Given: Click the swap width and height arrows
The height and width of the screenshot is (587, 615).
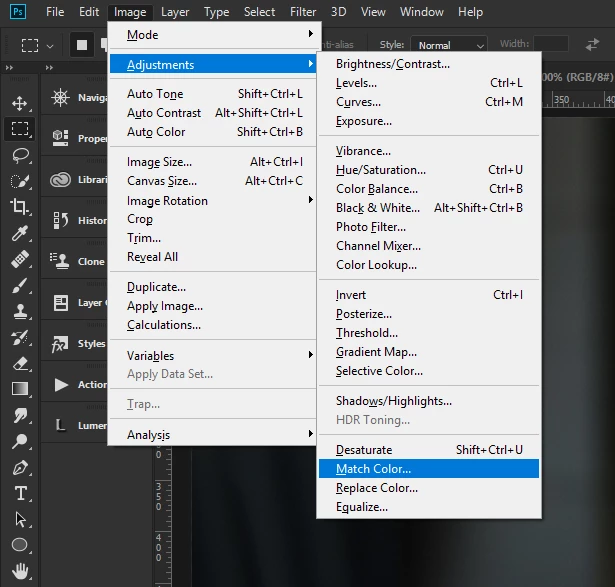Looking at the screenshot, I should click(x=592, y=44).
